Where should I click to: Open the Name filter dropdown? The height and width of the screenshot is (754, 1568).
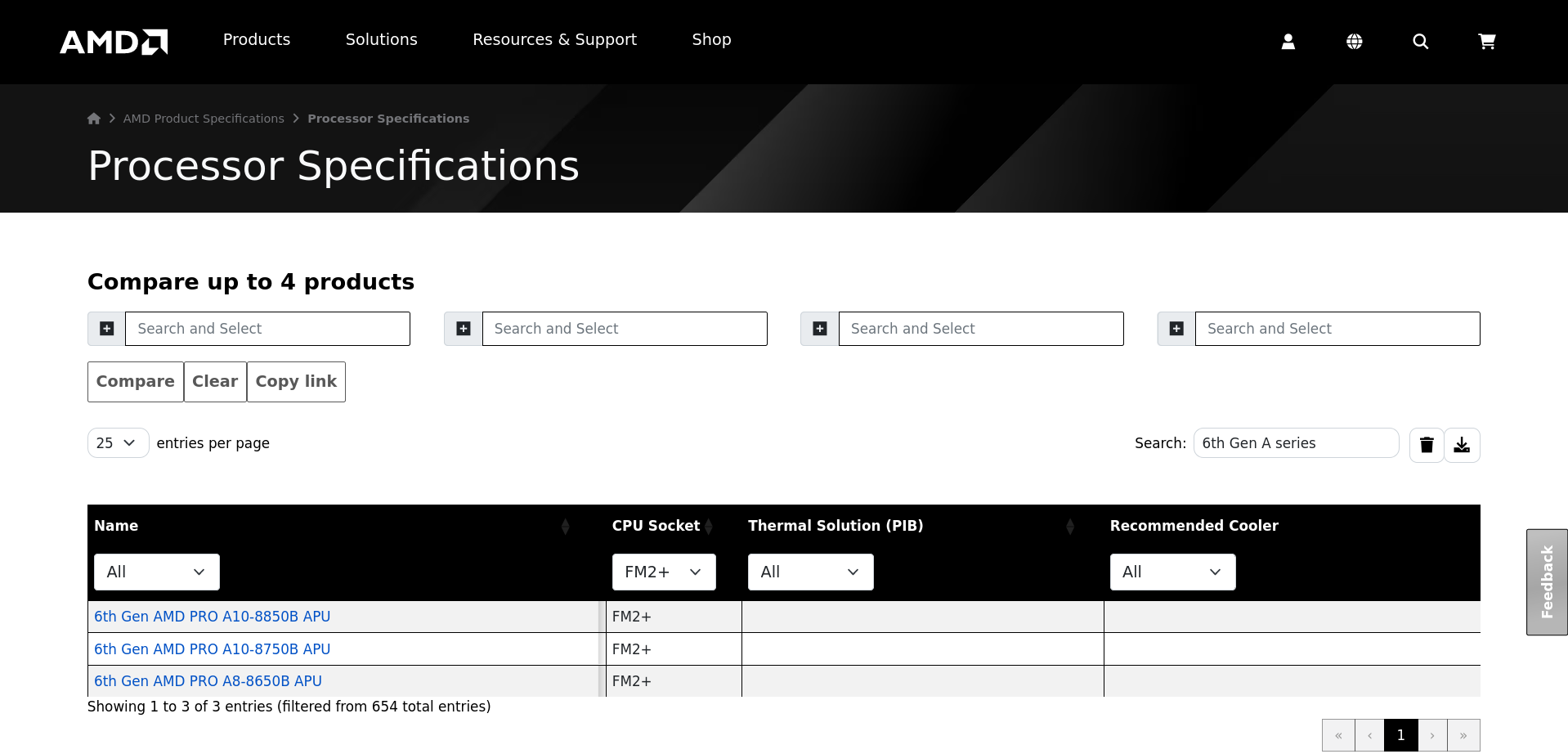pyautogui.click(x=157, y=572)
